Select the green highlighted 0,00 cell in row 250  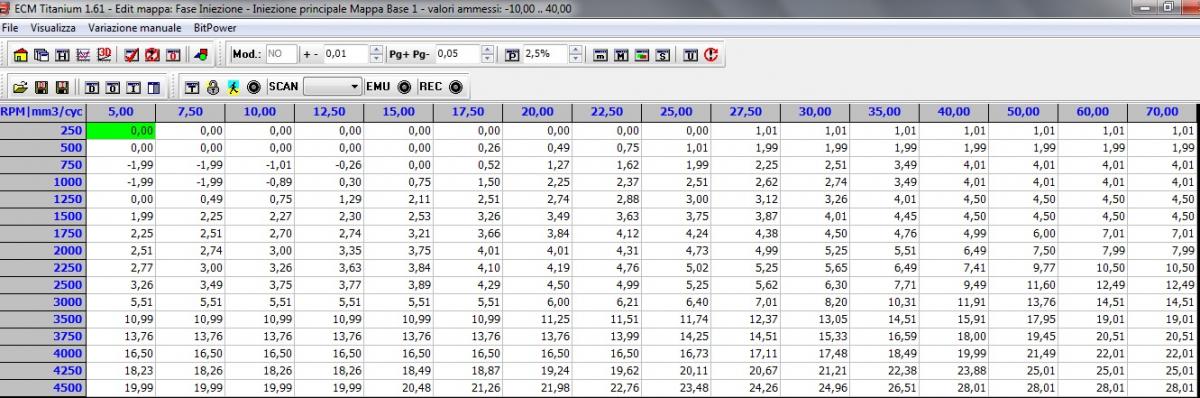121,130
